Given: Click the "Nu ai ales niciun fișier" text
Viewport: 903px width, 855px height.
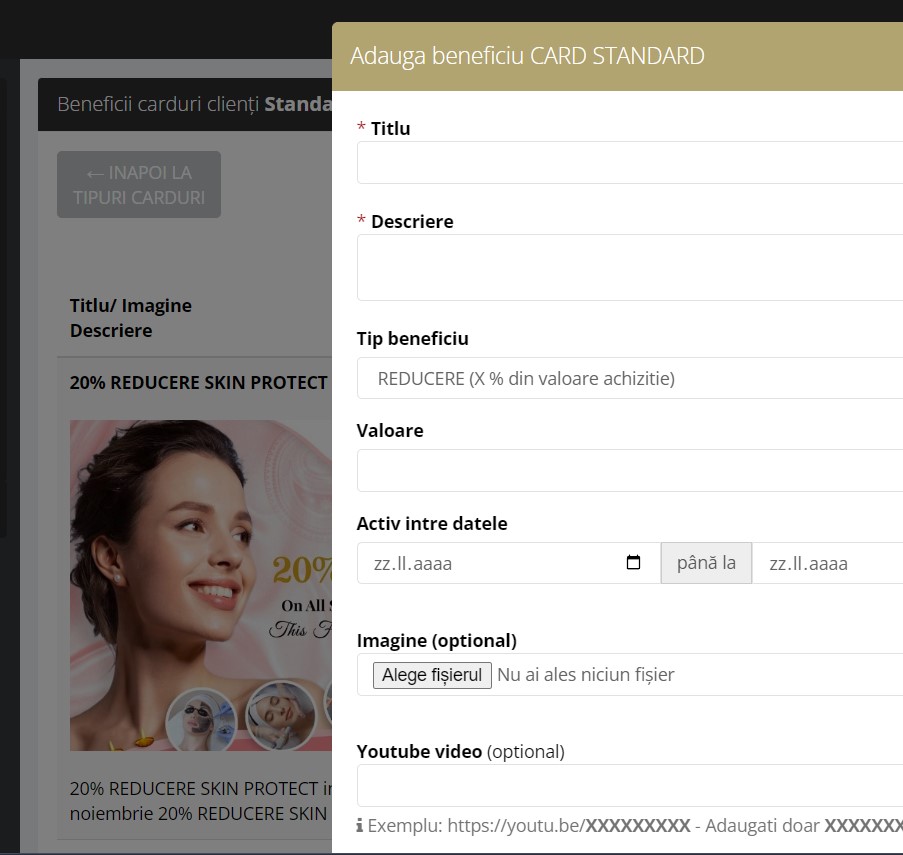Looking at the screenshot, I should tap(586, 675).
